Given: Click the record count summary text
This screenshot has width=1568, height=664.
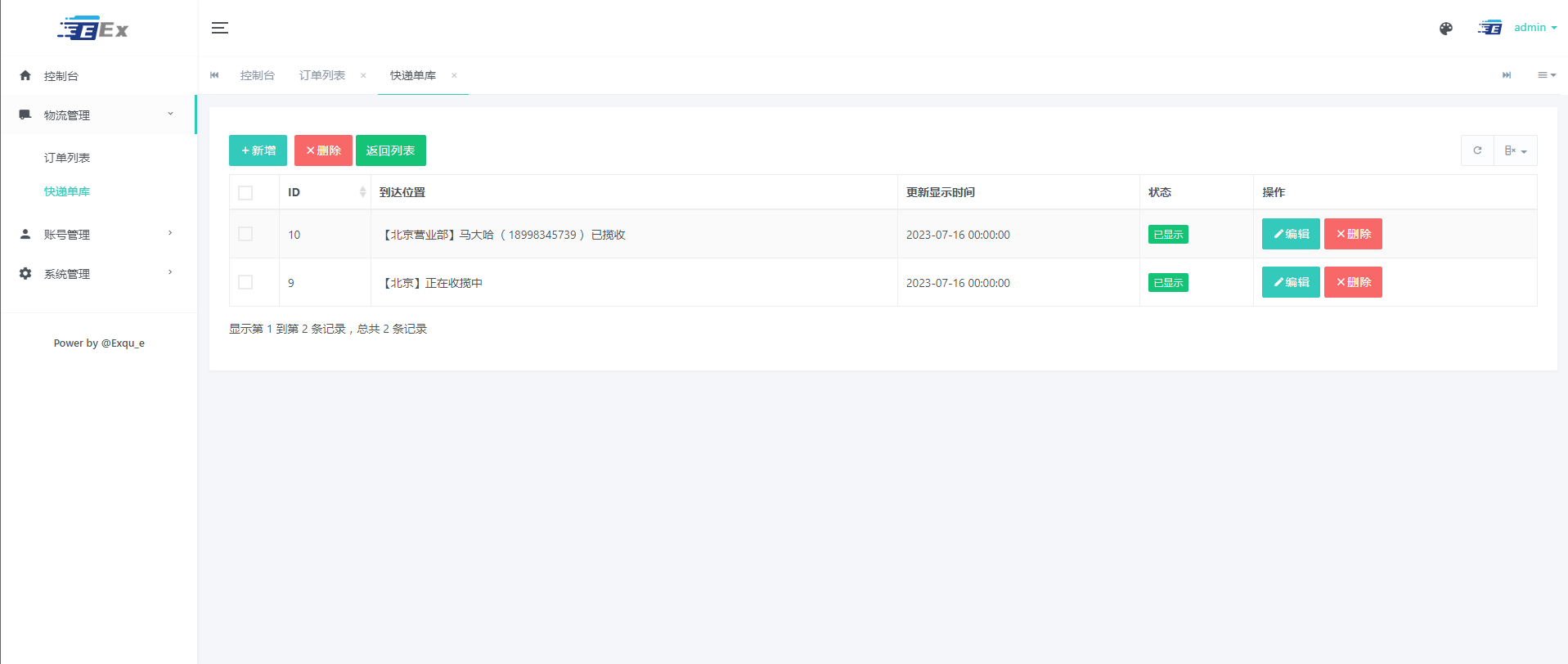Looking at the screenshot, I should pos(328,329).
